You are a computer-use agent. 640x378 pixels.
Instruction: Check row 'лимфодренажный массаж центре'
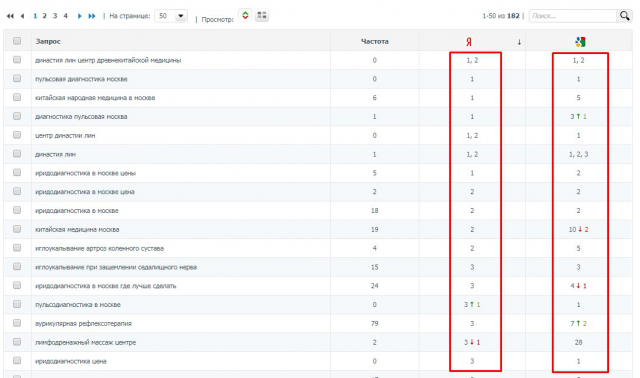coord(17,342)
